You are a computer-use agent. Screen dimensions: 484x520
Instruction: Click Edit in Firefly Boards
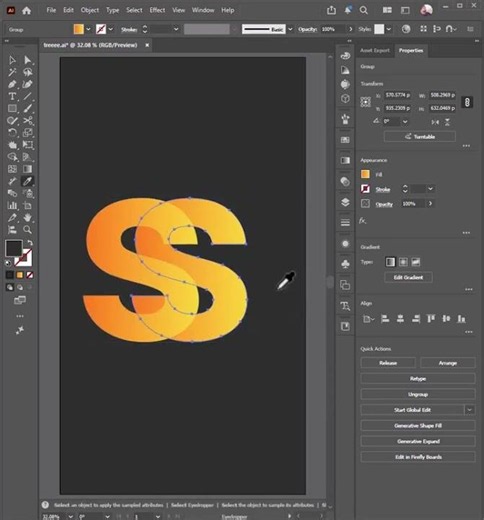[418, 457]
